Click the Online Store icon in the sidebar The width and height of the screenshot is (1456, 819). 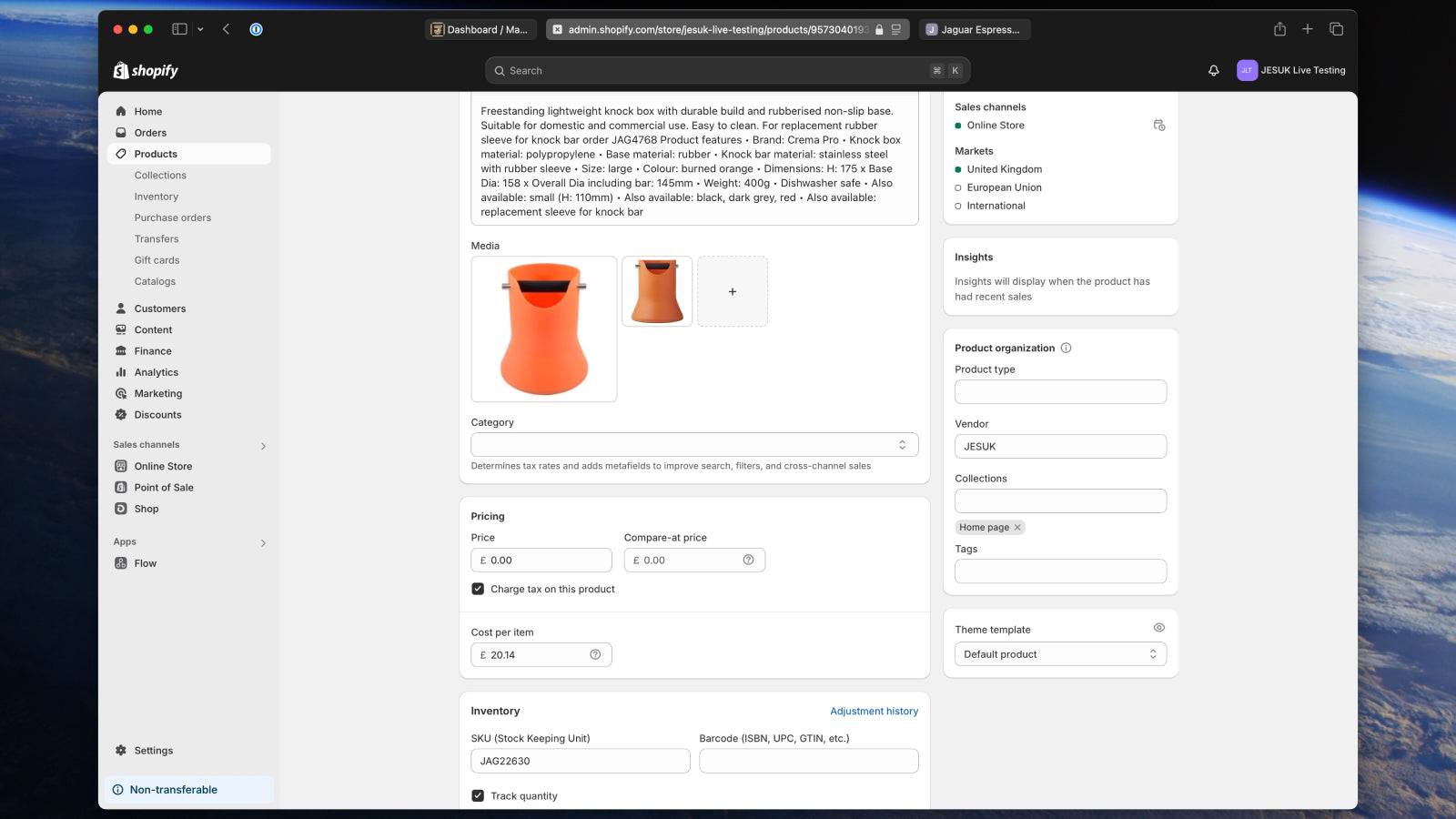point(121,466)
